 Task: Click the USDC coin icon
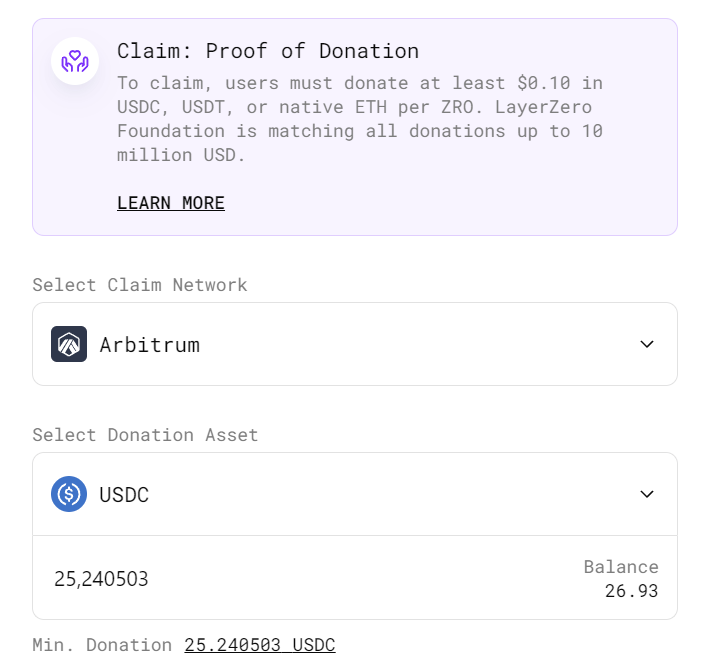[x=69, y=494]
